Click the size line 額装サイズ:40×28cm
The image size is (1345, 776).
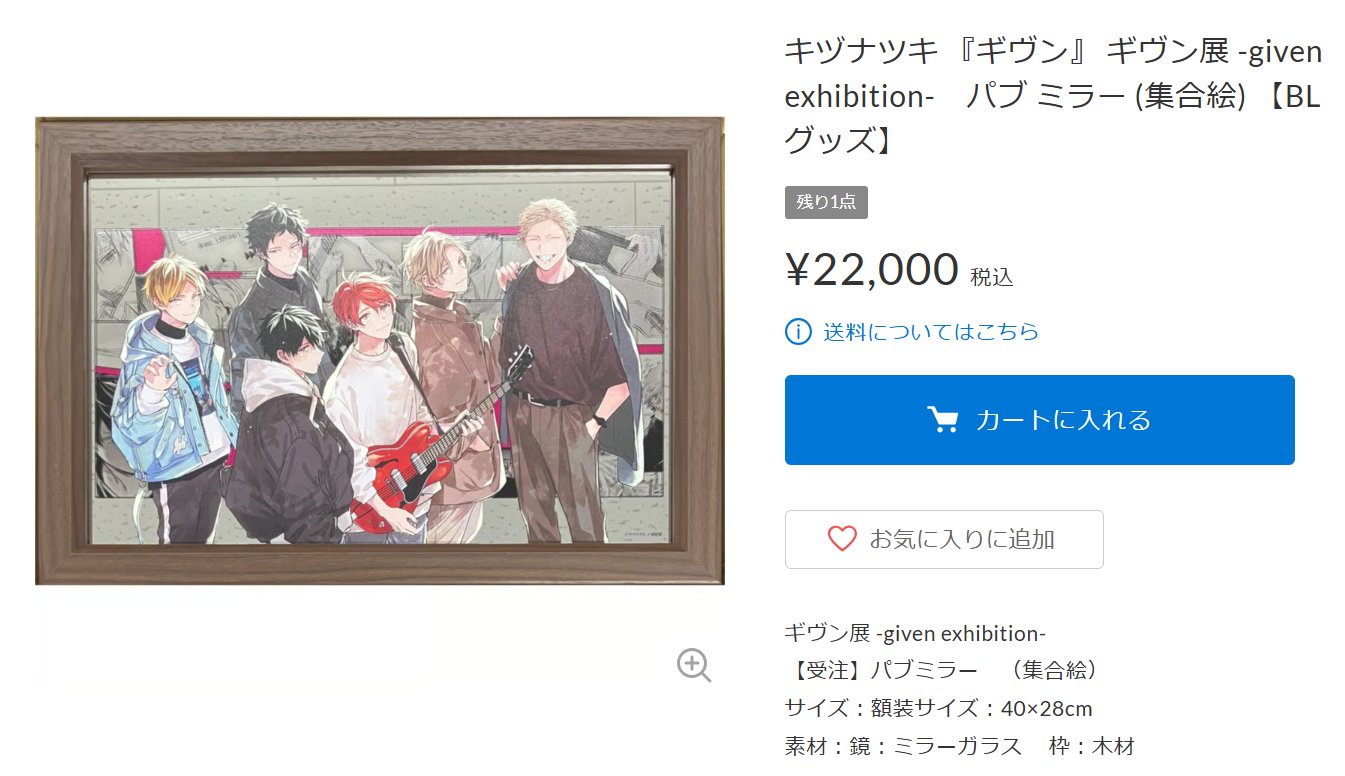[x=938, y=708]
